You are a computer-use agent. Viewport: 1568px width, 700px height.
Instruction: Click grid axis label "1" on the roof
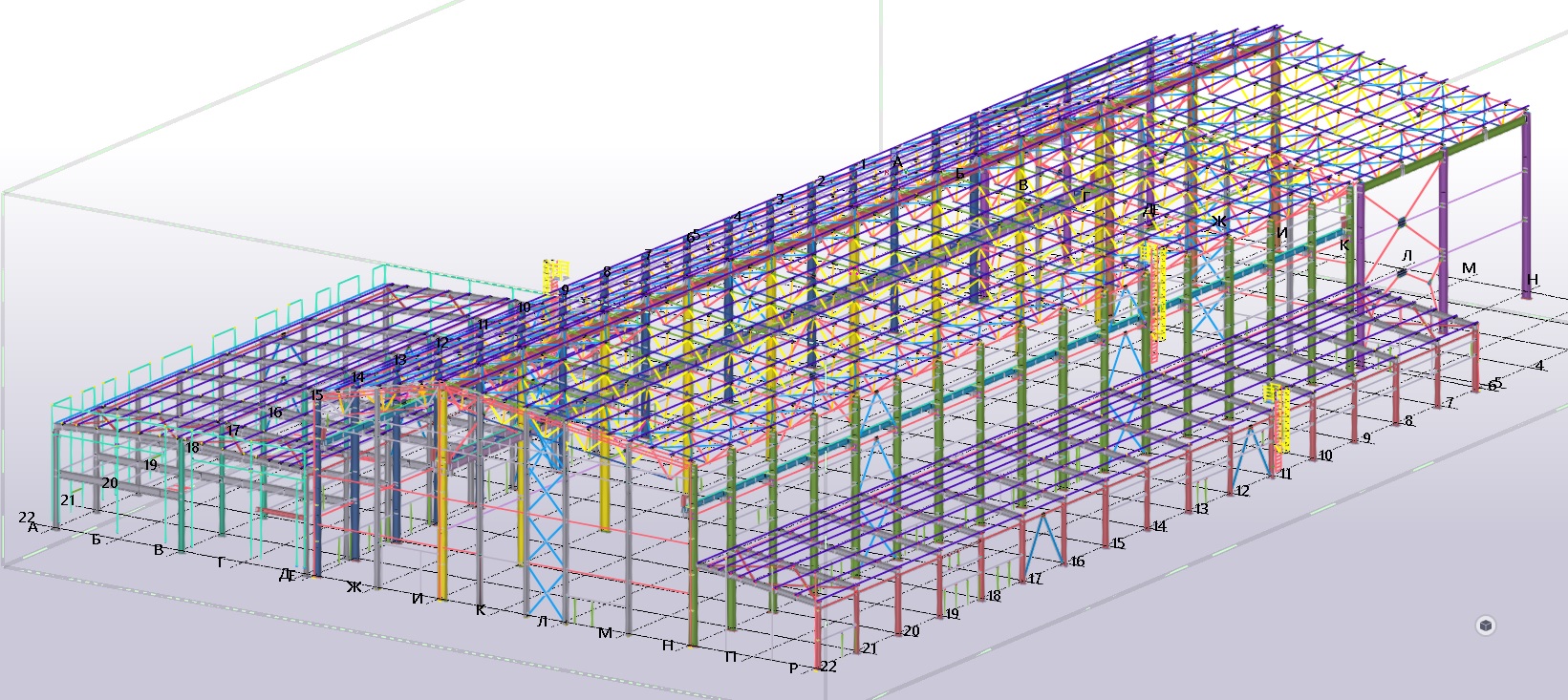[x=863, y=164]
